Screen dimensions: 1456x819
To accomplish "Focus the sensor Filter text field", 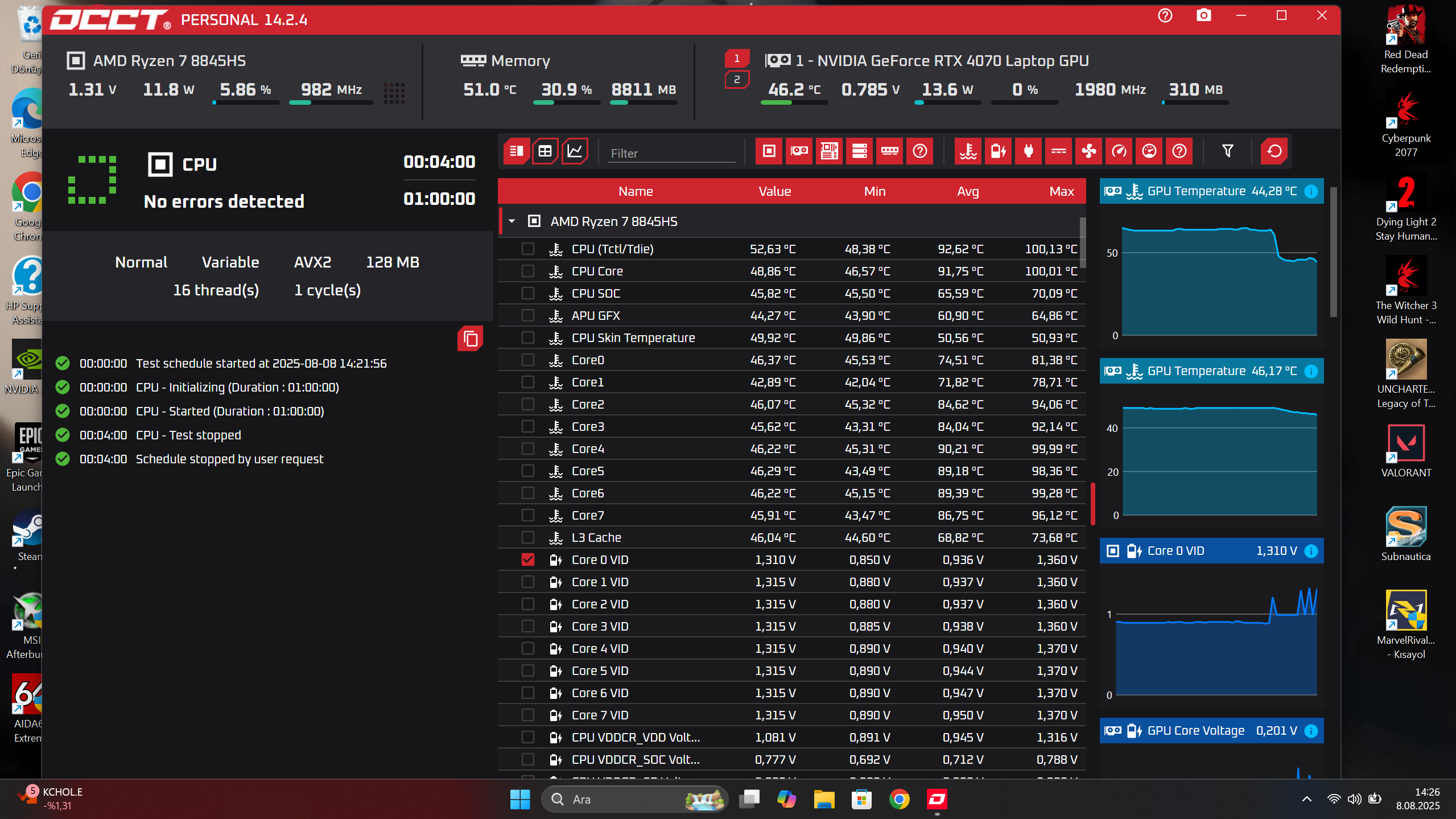I will coord(671,153).
